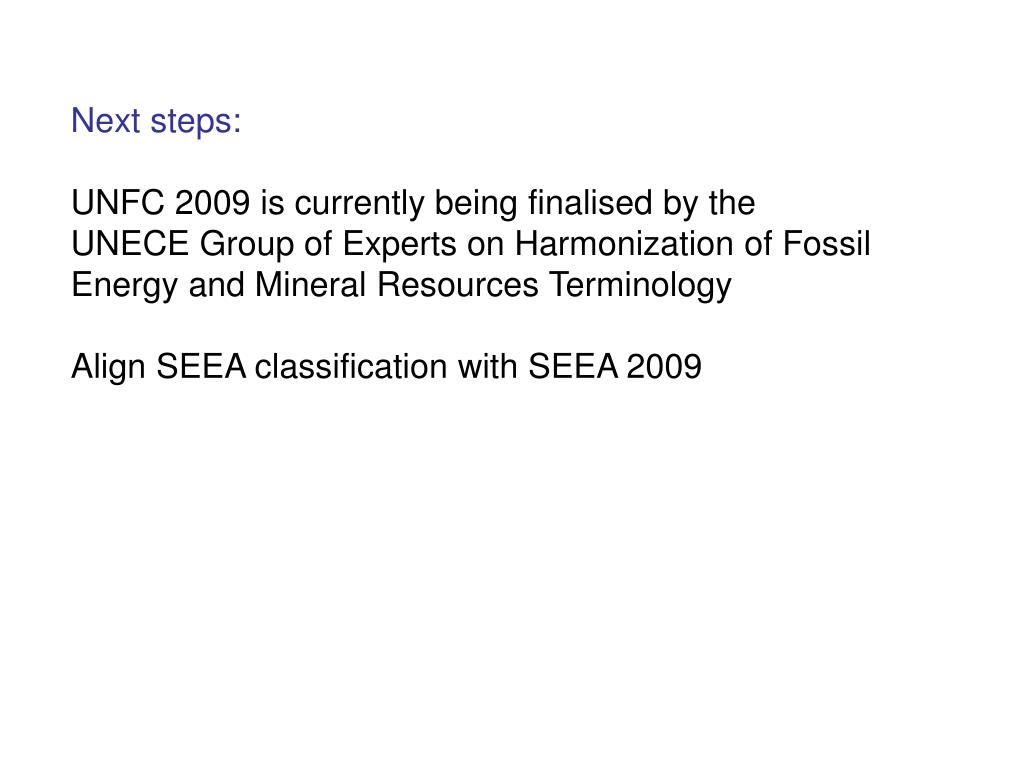The height and width of the screenshot is (768, 1024).
Task: Click the word 'Align' in the last sentence
Action: coord(108,367)
